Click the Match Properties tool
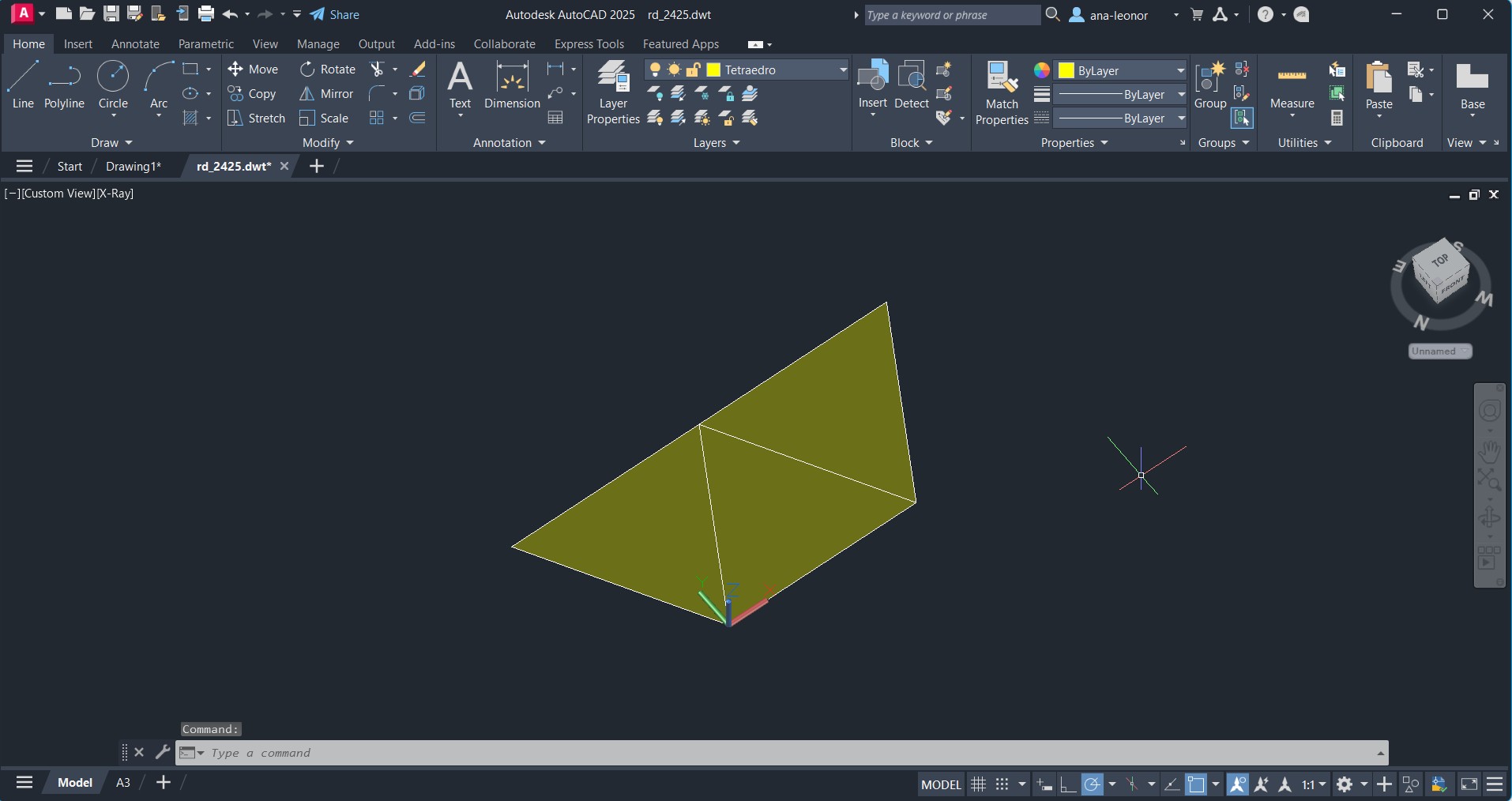 (x=1001, y=92)
